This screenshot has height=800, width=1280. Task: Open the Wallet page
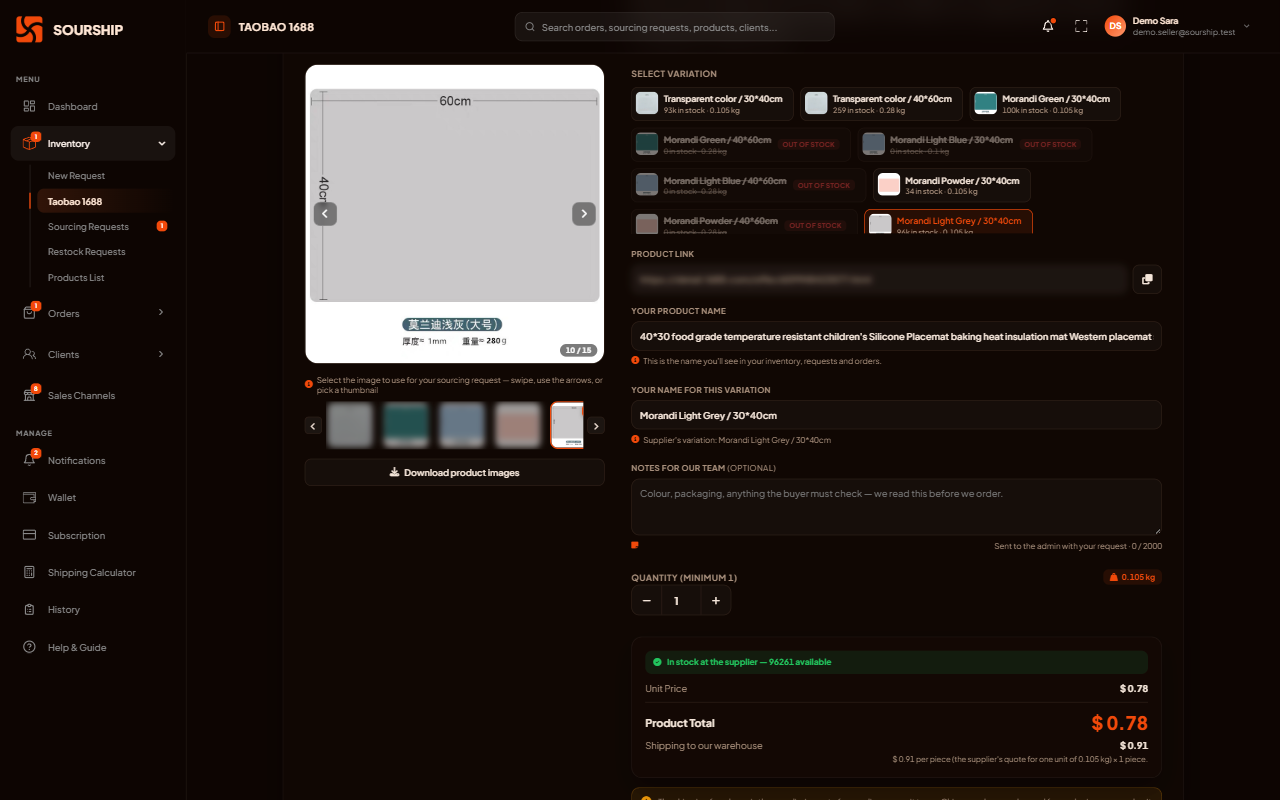[62, 497]
